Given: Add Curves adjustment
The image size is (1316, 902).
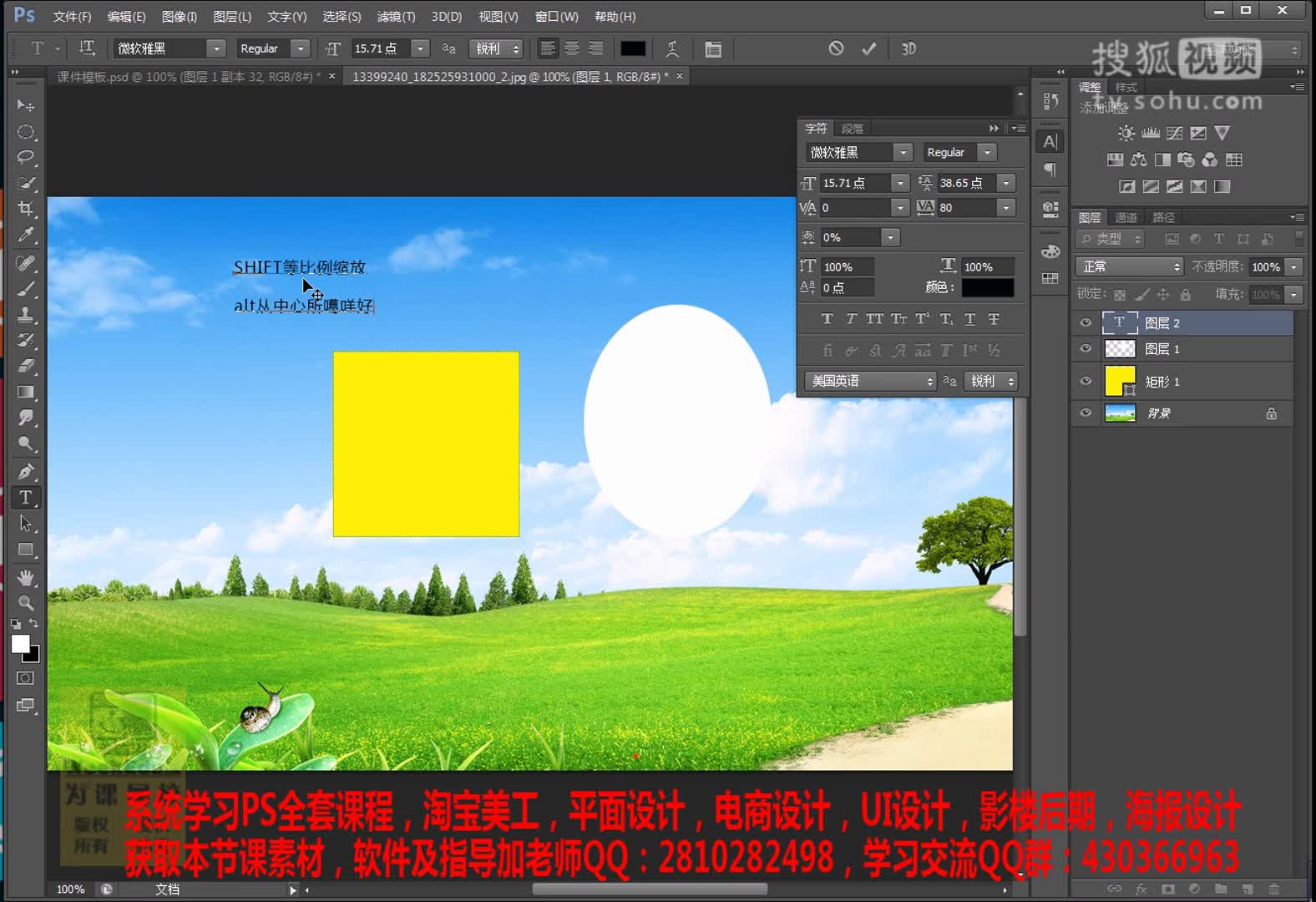Looking at the screenshot, I should pos(1175,133).
